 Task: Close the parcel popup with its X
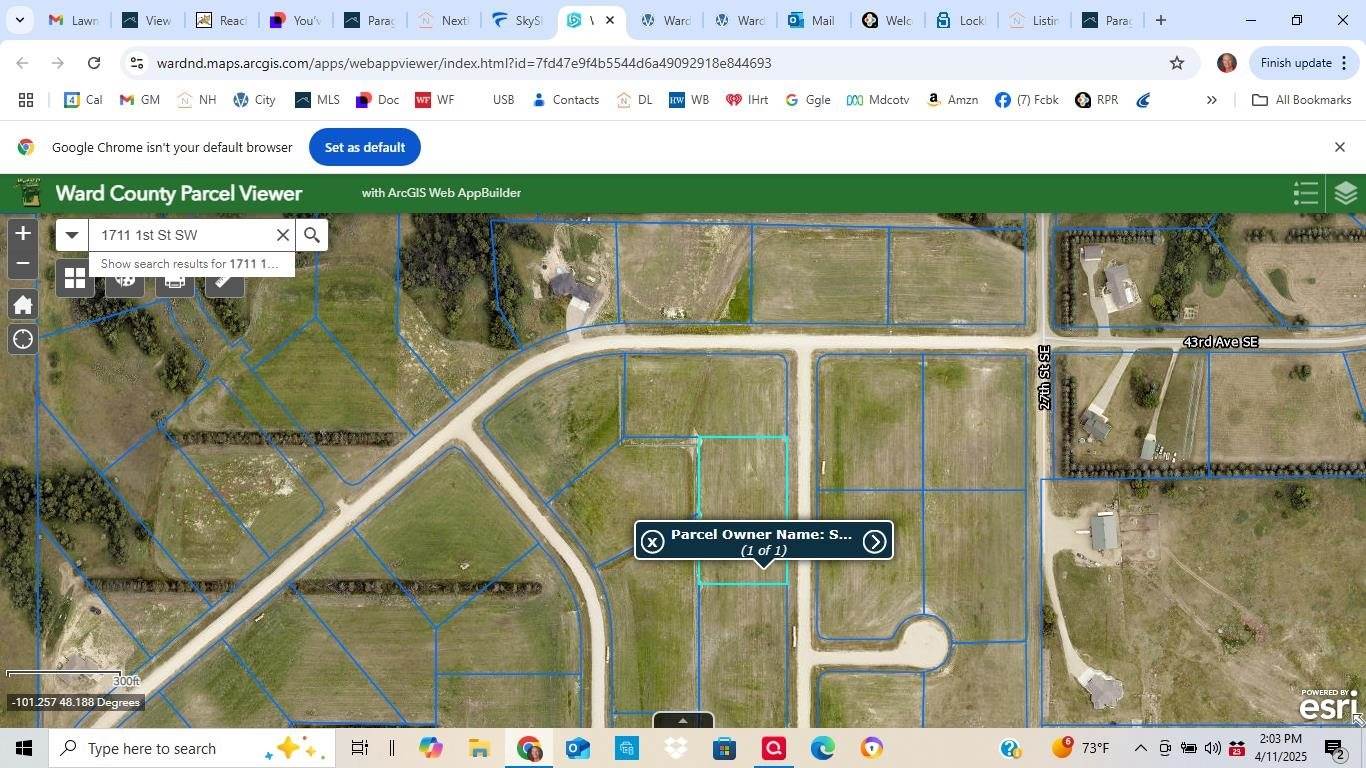(x=652, y=540)
